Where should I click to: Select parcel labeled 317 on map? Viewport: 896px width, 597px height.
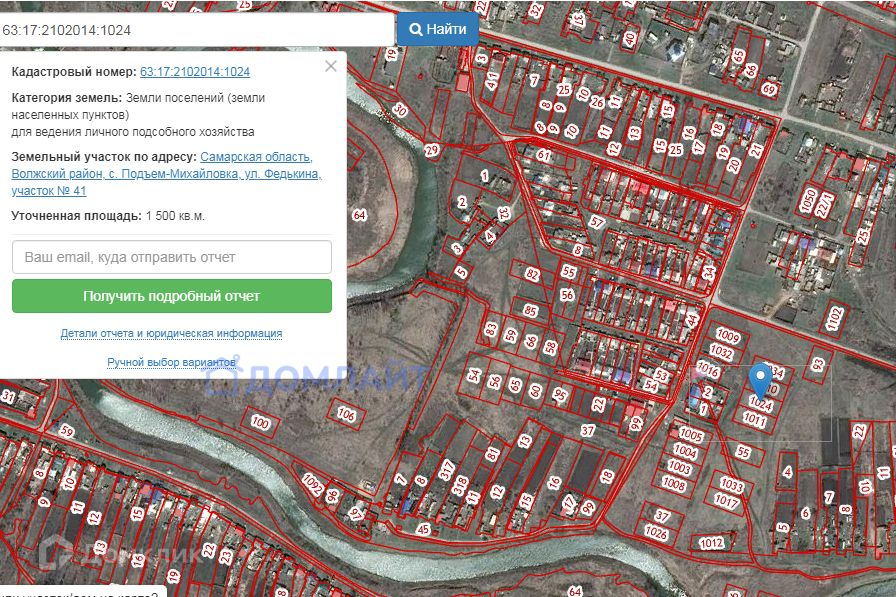(447, 470)
